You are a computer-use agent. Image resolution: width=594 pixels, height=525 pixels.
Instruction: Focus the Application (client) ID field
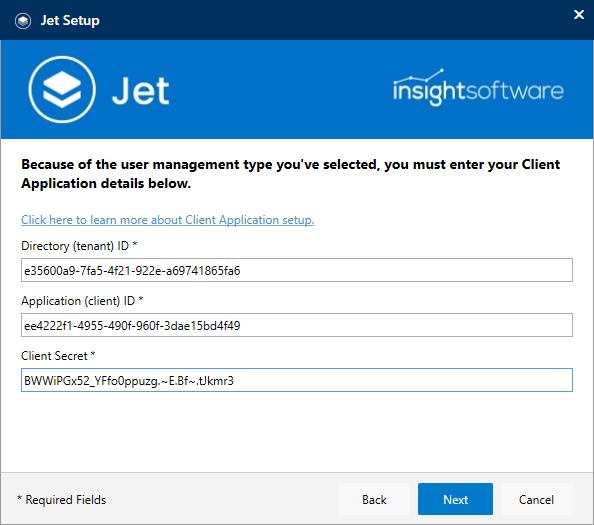pos(297,325)
